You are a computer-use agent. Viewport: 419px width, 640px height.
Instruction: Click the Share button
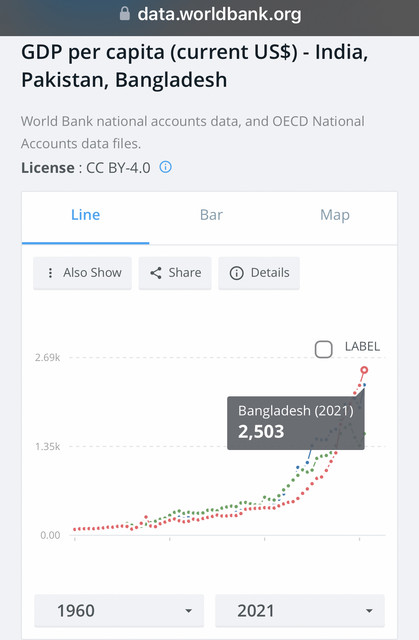pyautogui.click(x=175, y=273)
